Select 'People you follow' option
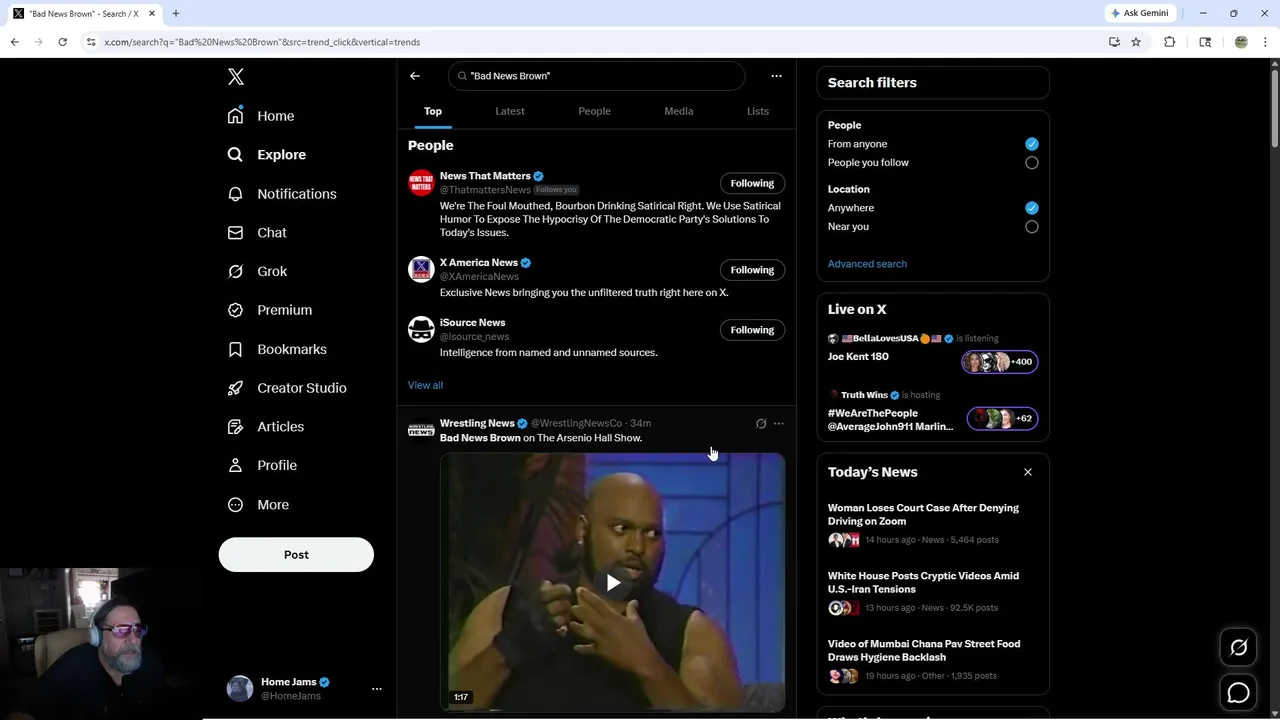 click(1032, 163)
